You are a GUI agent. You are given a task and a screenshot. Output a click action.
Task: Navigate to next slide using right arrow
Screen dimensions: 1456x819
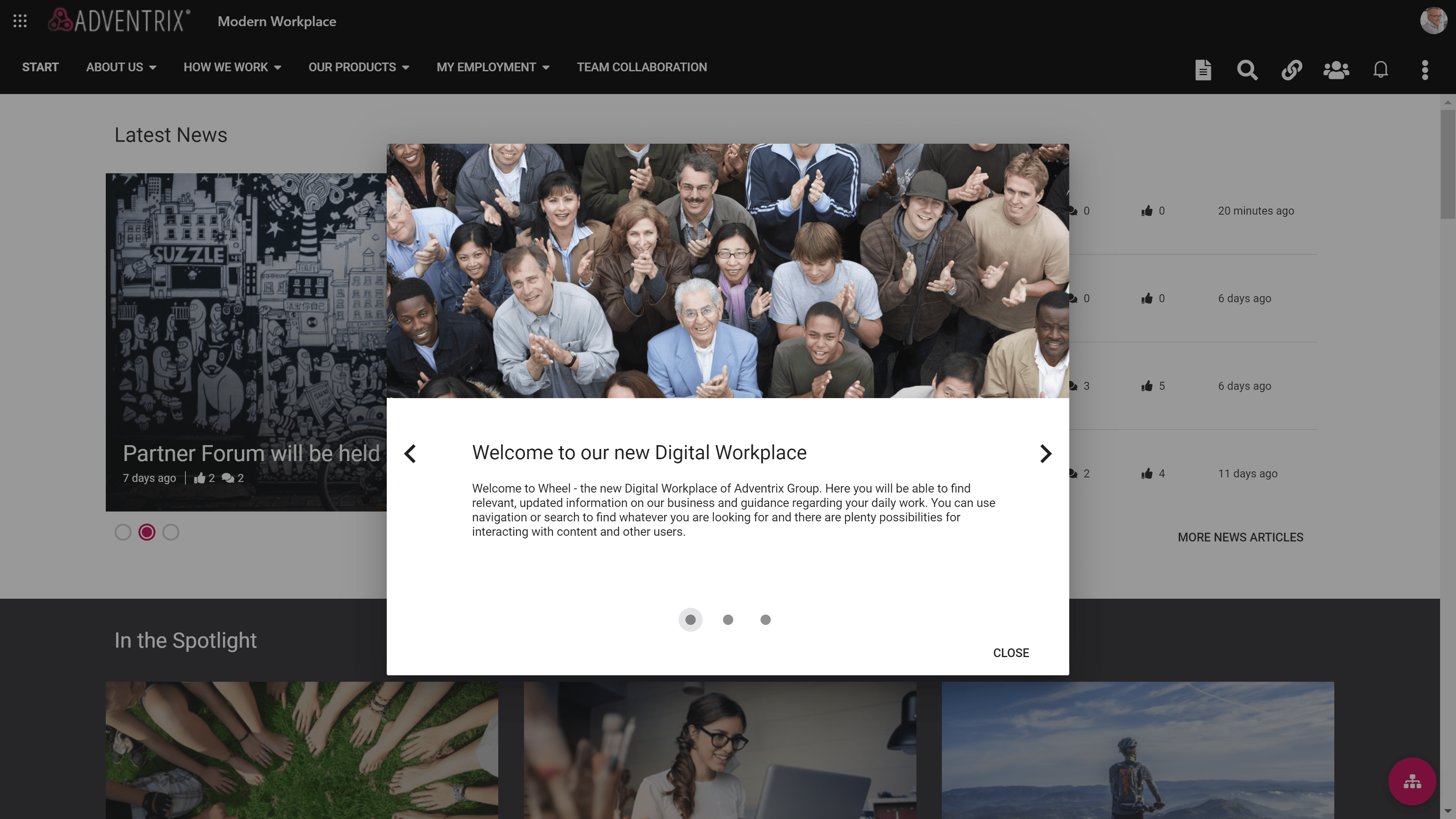[1045, 453]
